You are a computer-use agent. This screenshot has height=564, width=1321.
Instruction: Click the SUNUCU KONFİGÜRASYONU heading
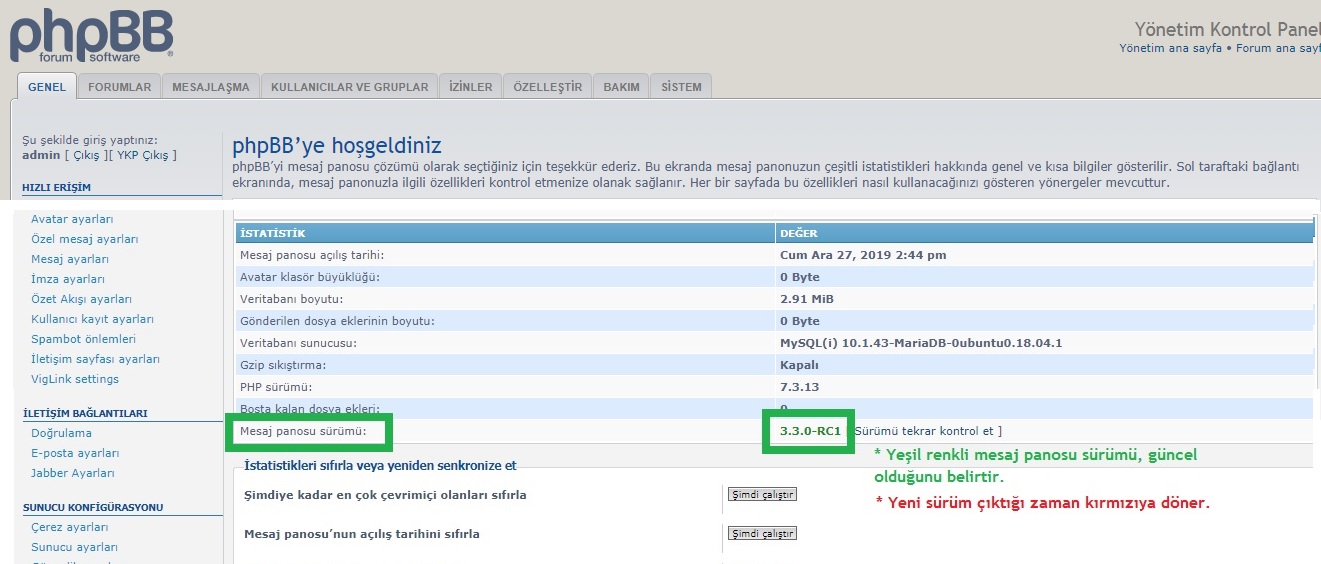93,507
